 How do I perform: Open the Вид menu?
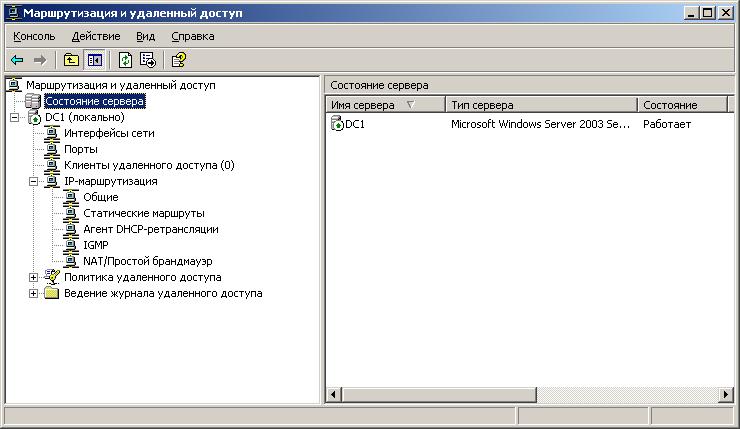[x=145, y=36]
